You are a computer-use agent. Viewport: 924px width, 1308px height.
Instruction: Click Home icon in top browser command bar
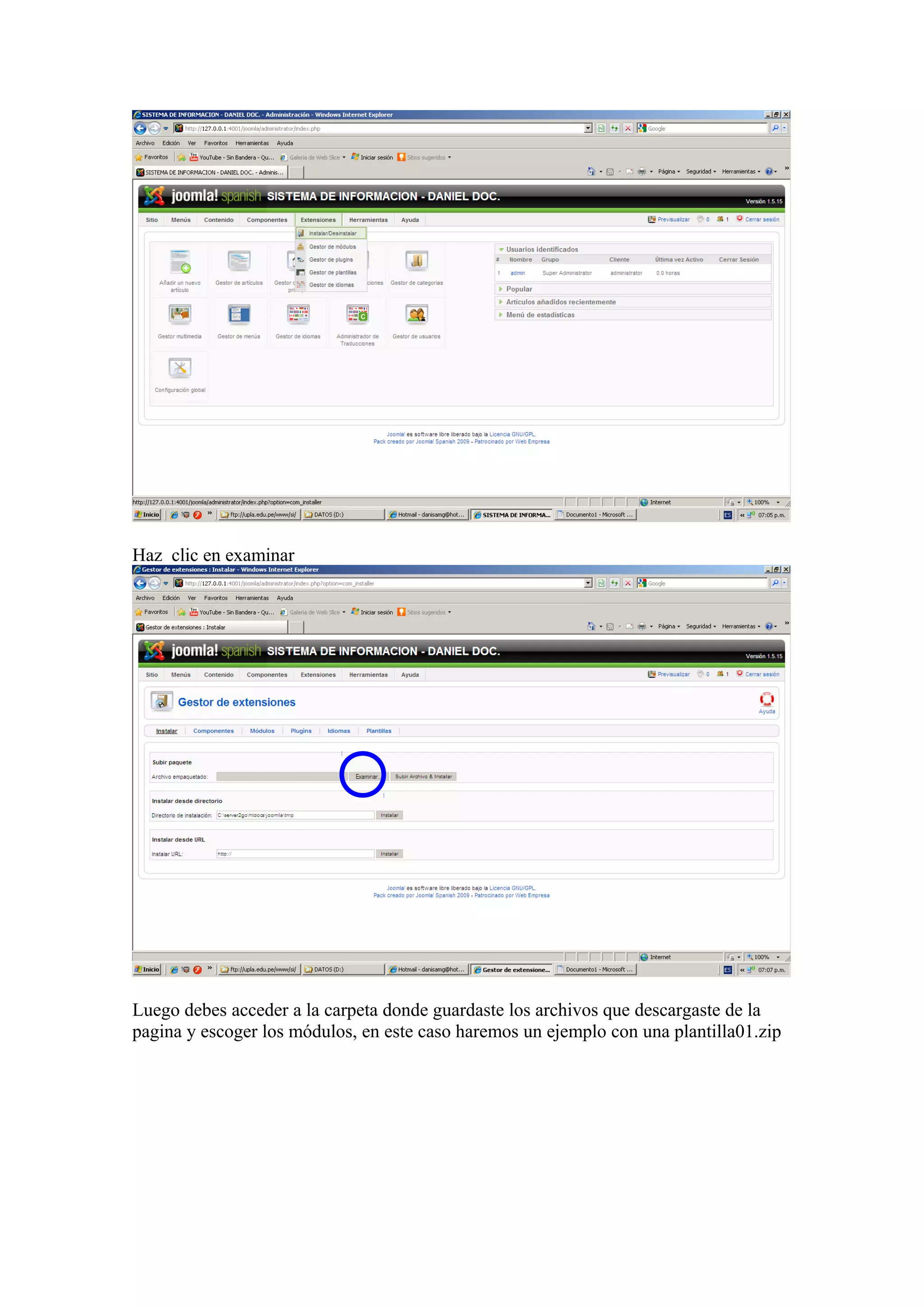point(591,172)
